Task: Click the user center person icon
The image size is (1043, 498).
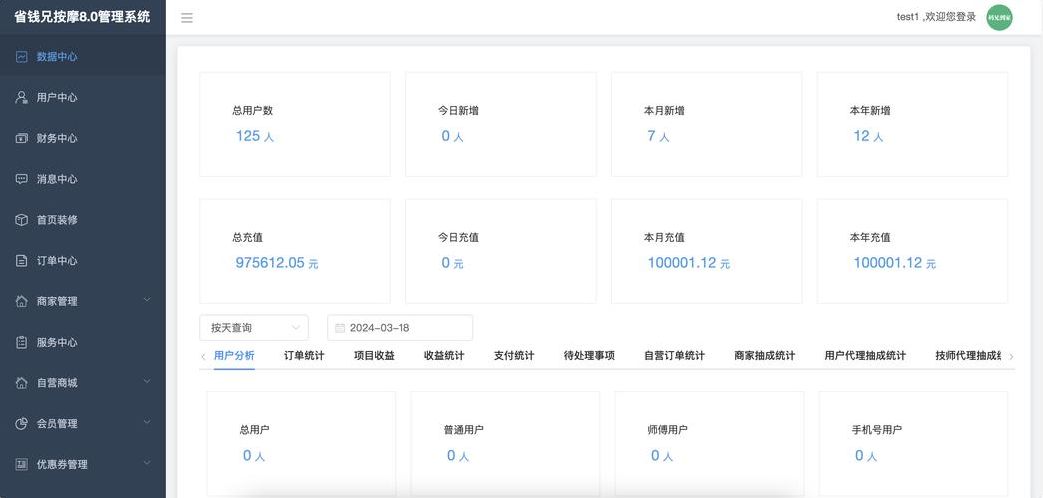Action: pyautogui.click(x=21, y=98)
